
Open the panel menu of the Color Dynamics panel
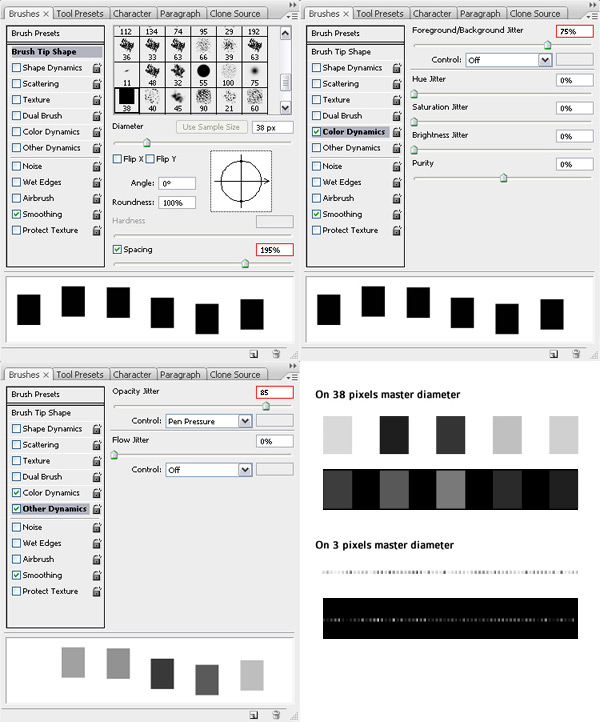click(x=592, y=16)
